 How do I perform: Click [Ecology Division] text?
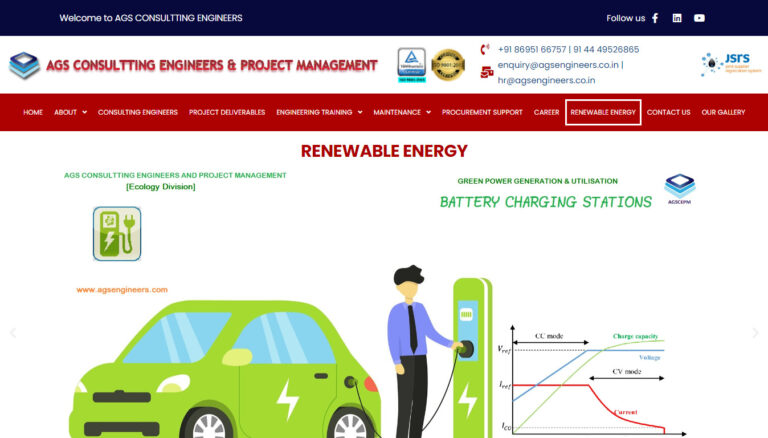[161, 187]
